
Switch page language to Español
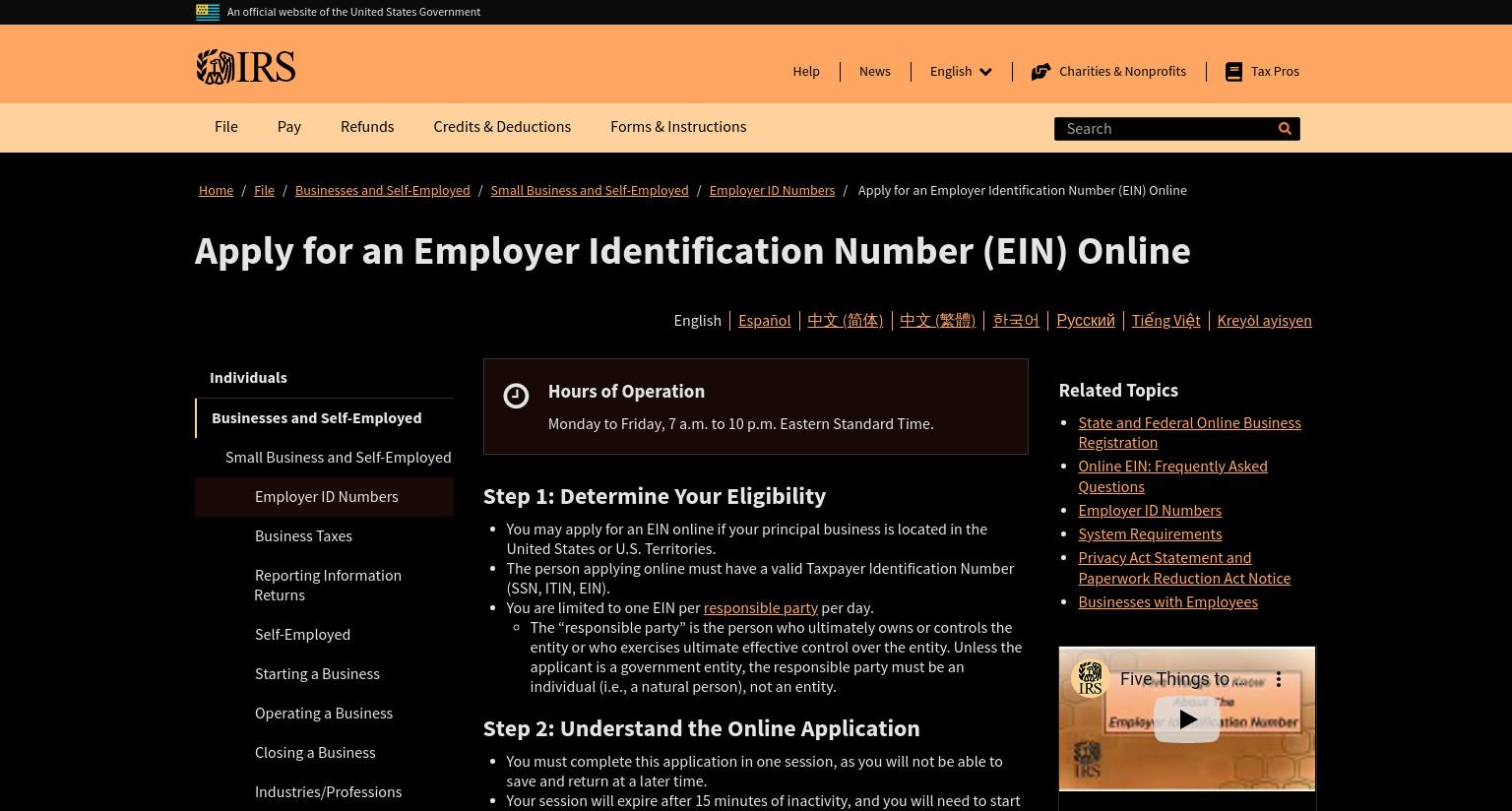[x=764, y=320]
